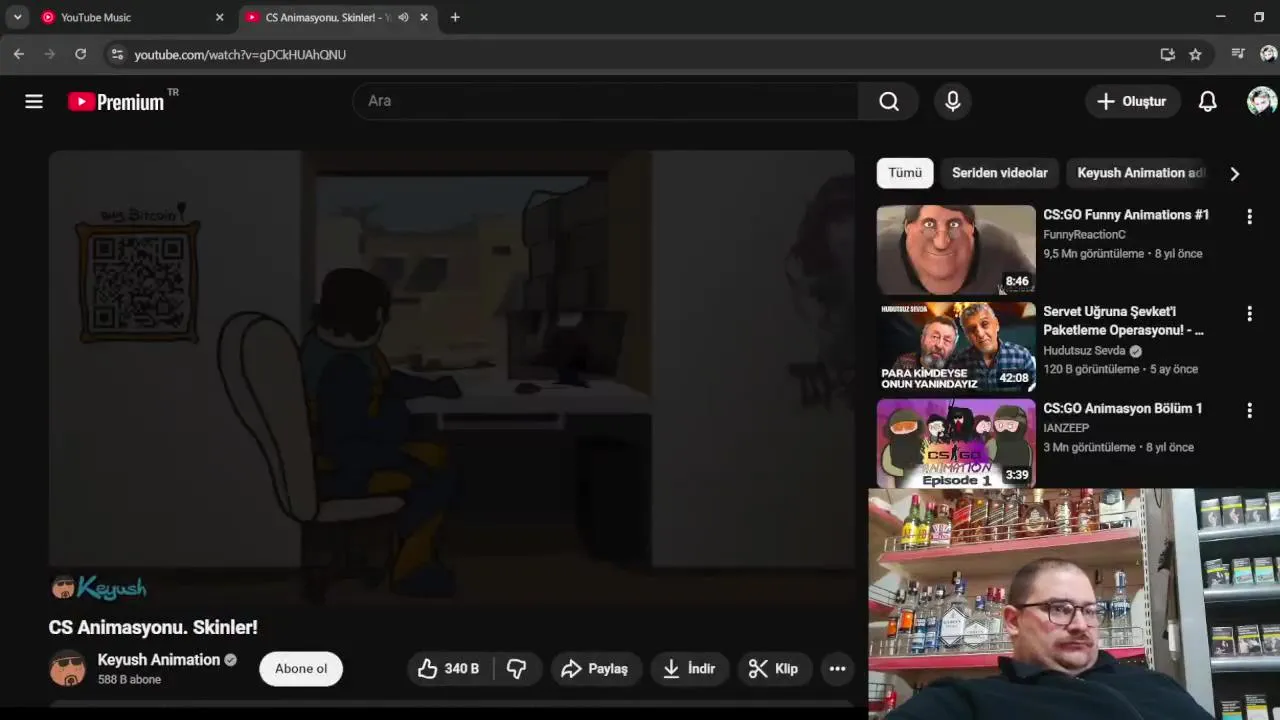Click the video title CS Animasyonu. Skinler!

[x=153, y=627]
